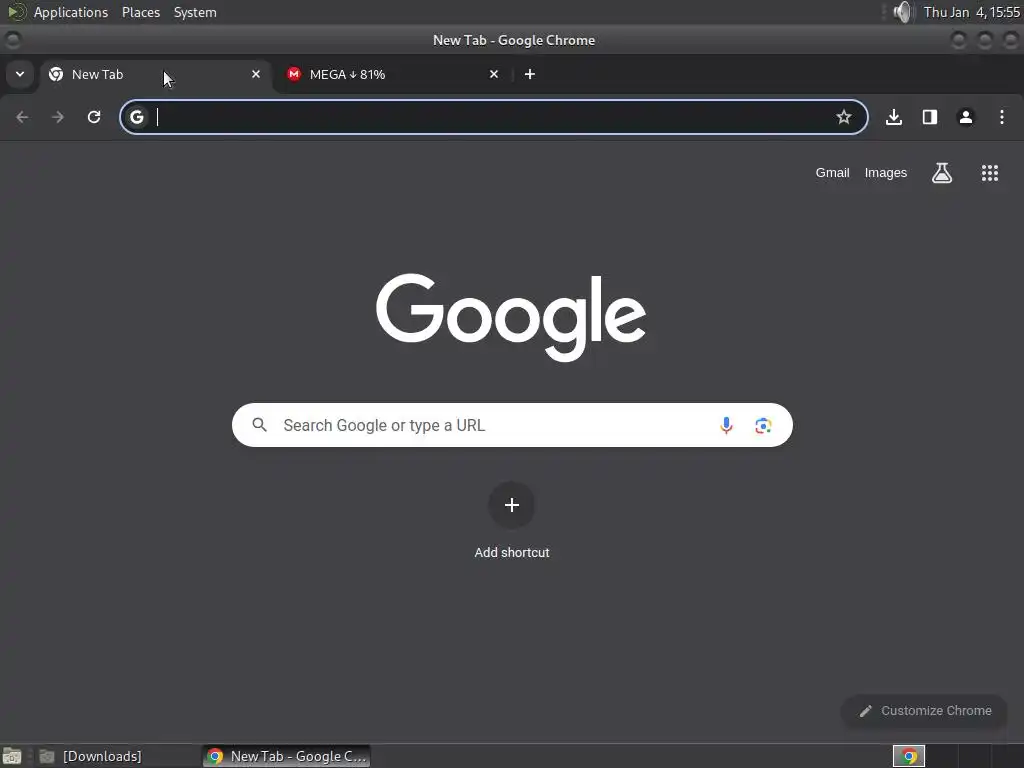The width and height of the screenshot is (1024, 768).
Task: Click the magnifier icon in search box
Action: point(259,425)
